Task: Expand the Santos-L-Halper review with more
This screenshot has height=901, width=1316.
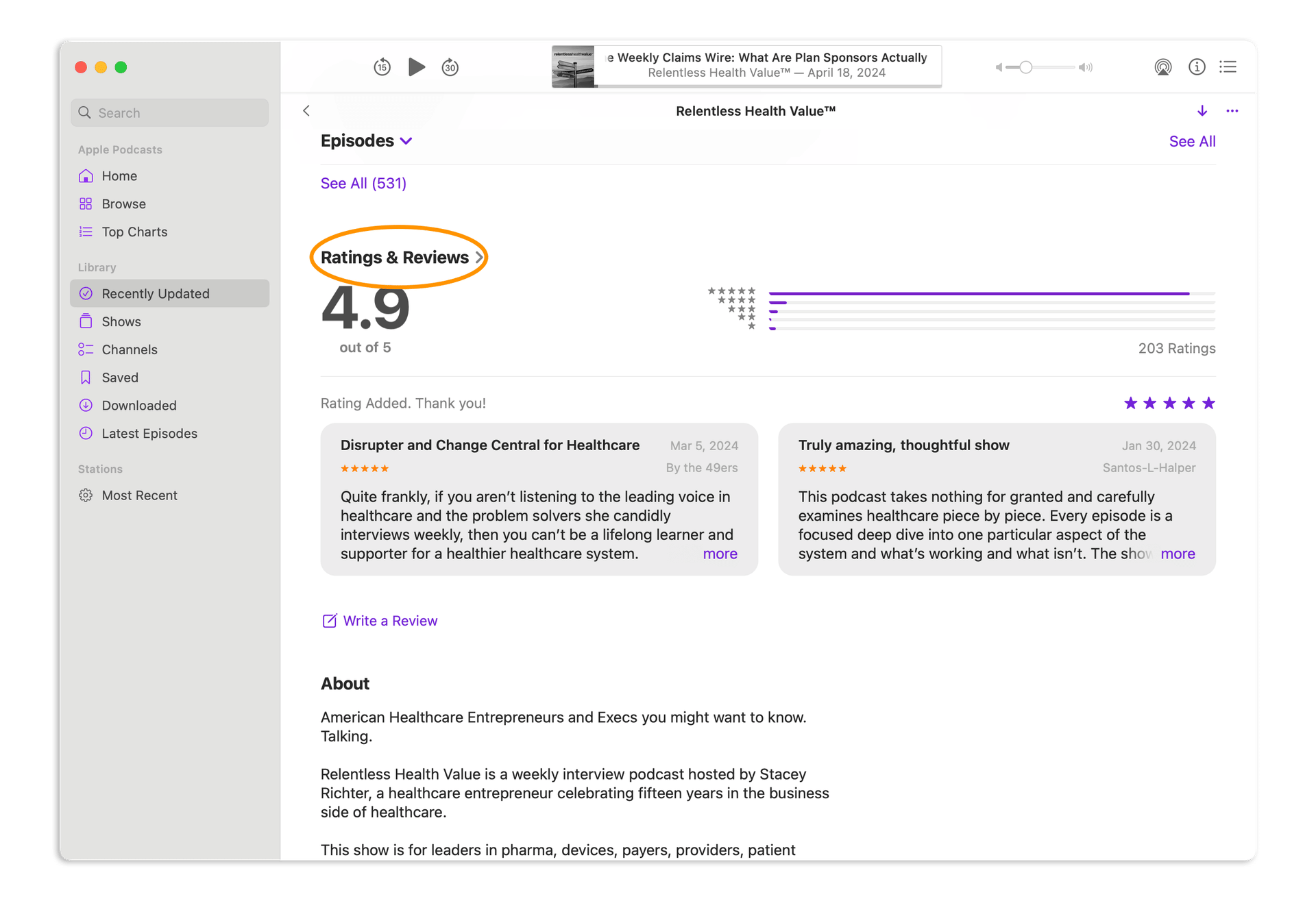Action: pyautogui.click(x=1178, y=554)
